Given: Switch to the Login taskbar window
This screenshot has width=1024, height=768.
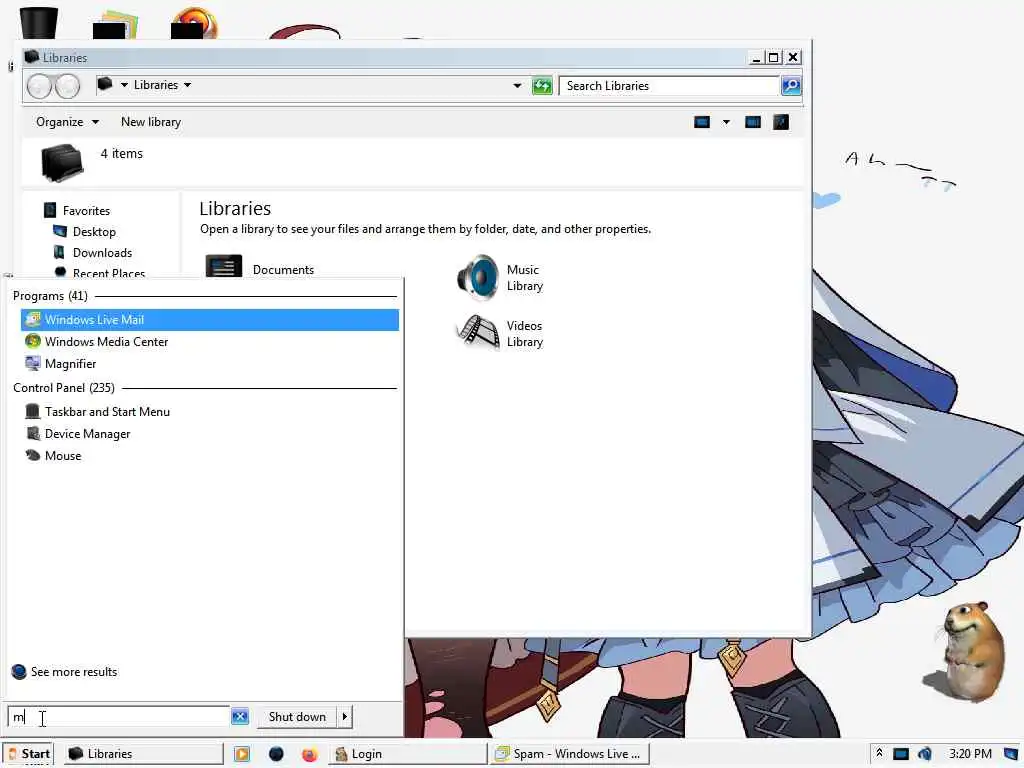Looking at the screenshot, I should tap(409, 754).
